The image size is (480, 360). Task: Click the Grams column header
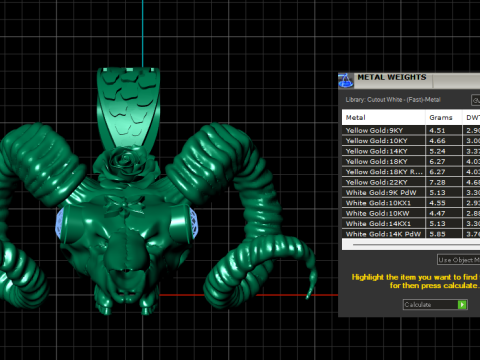(443, 117)
